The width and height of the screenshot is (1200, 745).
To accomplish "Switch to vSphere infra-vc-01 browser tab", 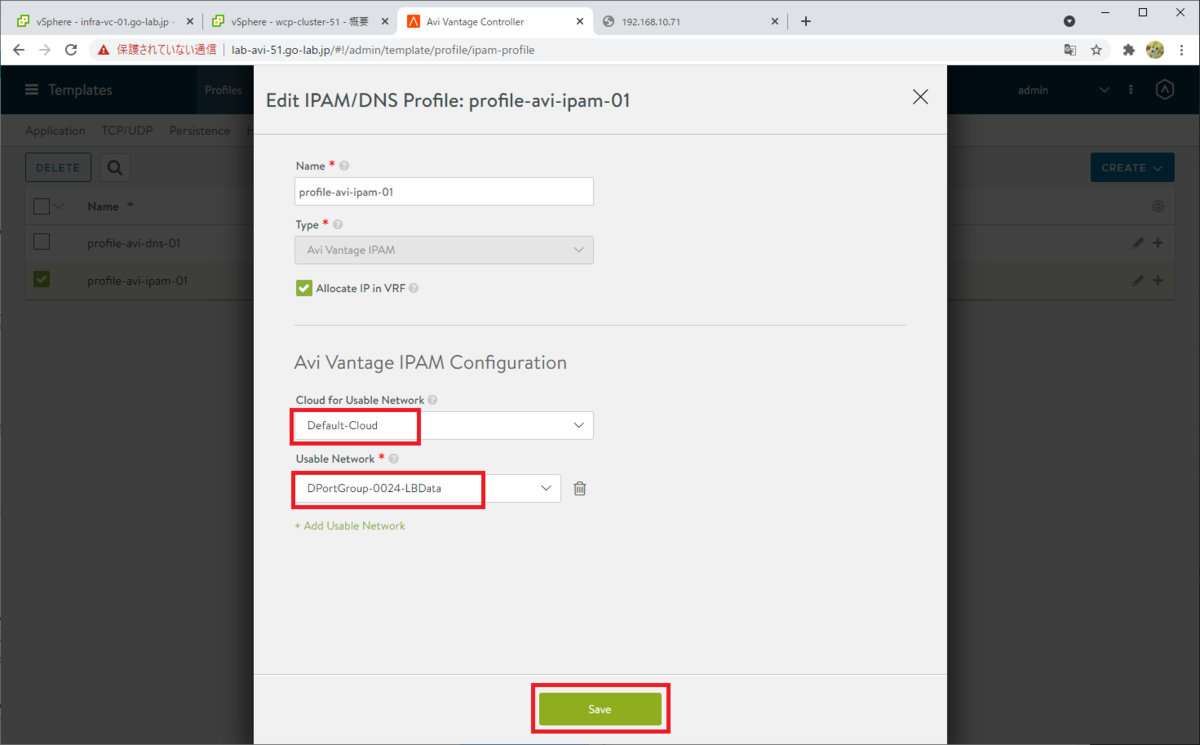I will 104,21.
